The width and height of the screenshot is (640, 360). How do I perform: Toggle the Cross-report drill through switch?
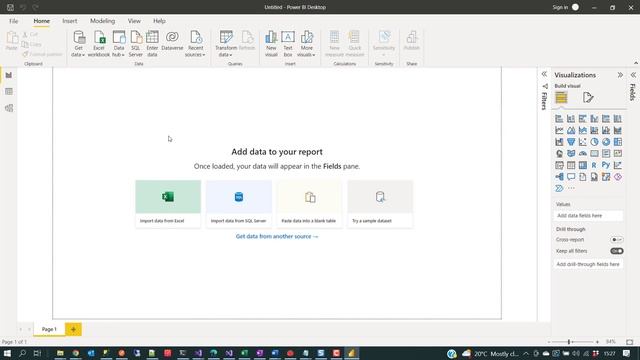click(x=616, y=240)
